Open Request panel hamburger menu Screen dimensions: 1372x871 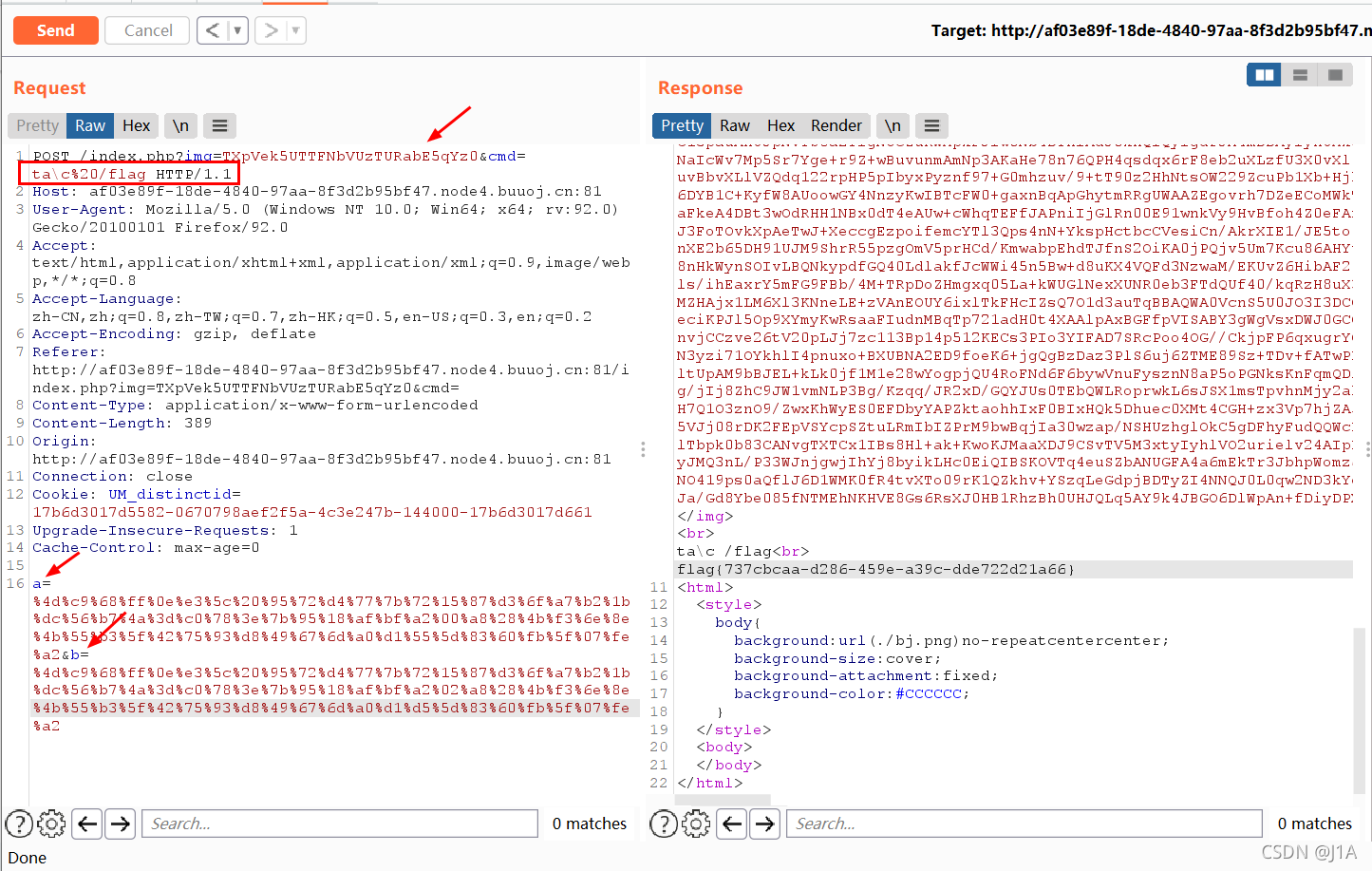219,125
